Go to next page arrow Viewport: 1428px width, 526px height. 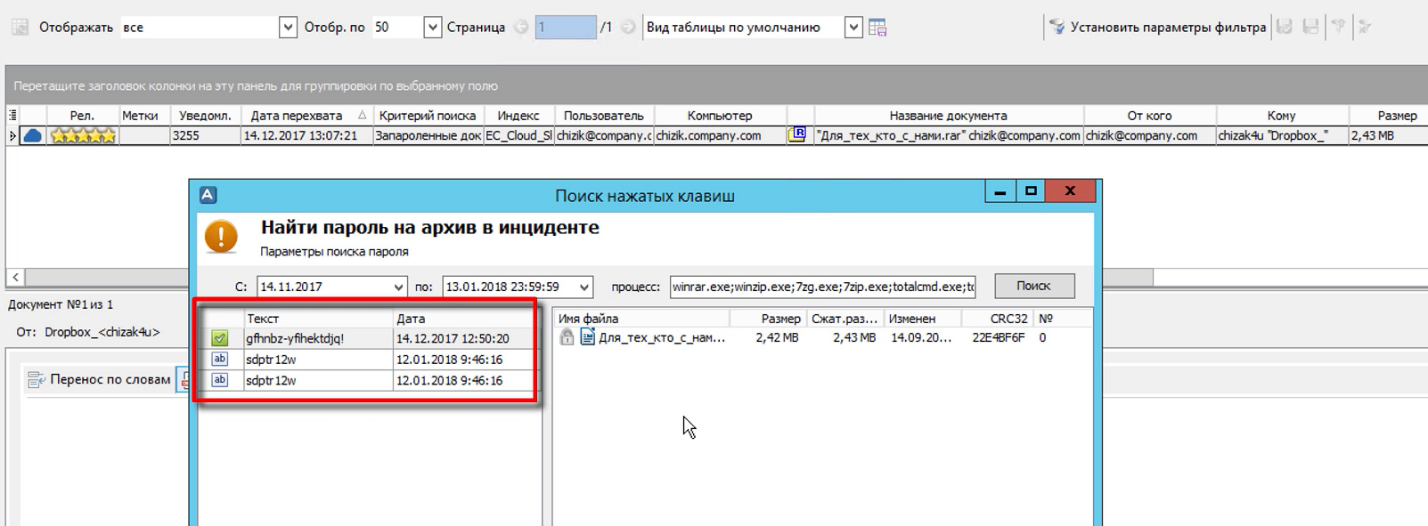627,28
